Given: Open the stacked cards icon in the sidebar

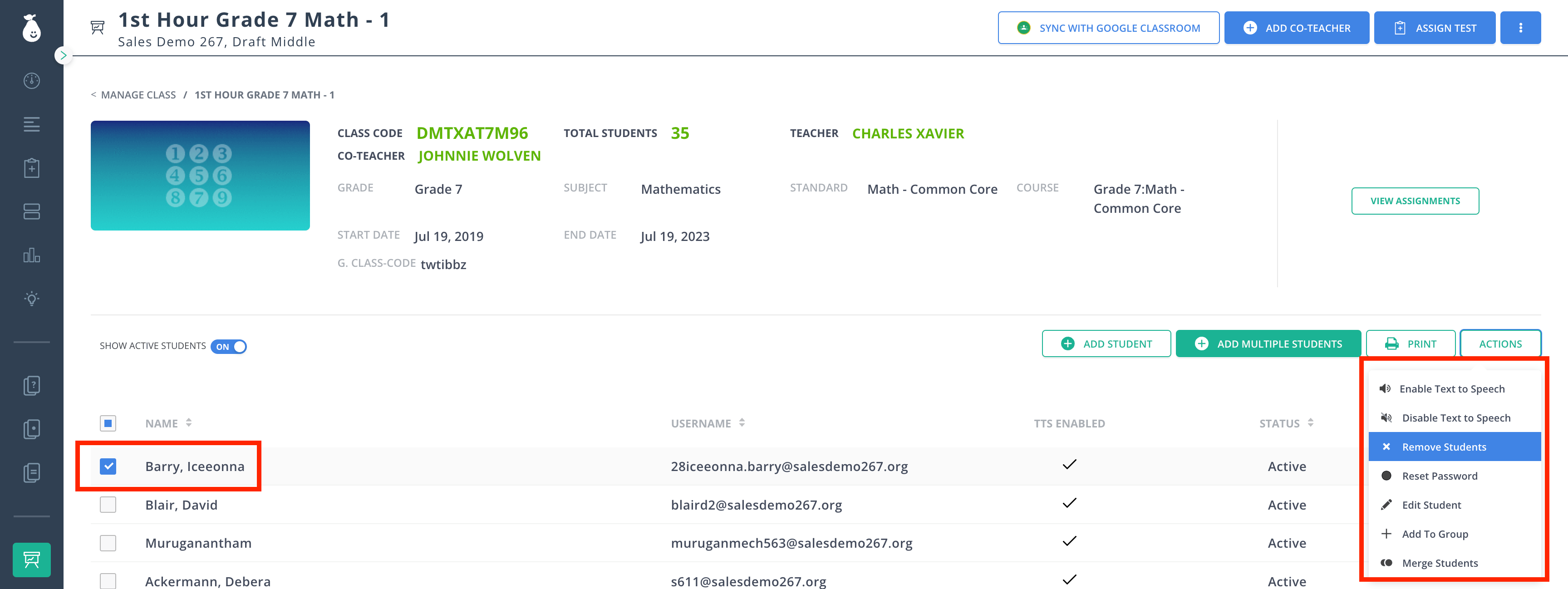Looking at the screenshot, I should click(32, 211).
